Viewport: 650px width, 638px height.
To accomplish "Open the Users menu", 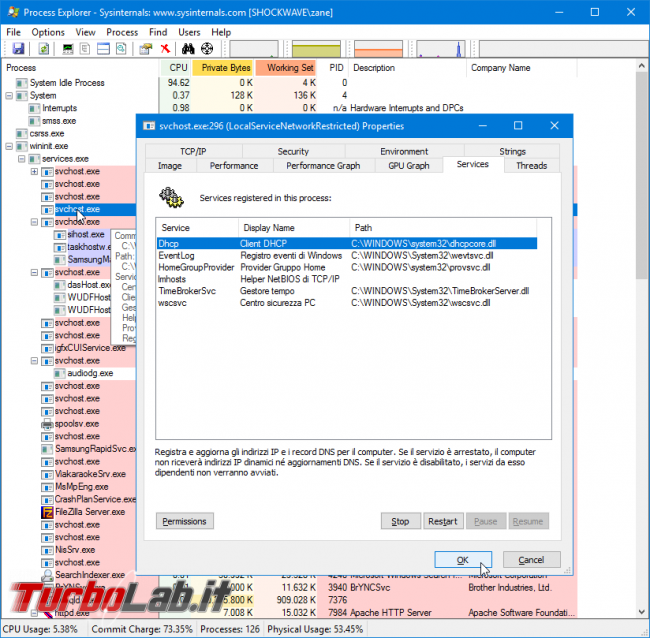I will pos(189,32).
